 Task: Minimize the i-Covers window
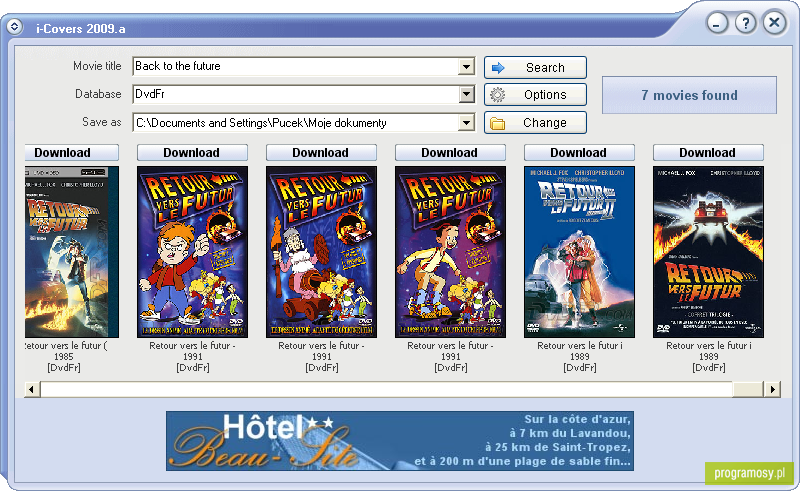point(717,23)
